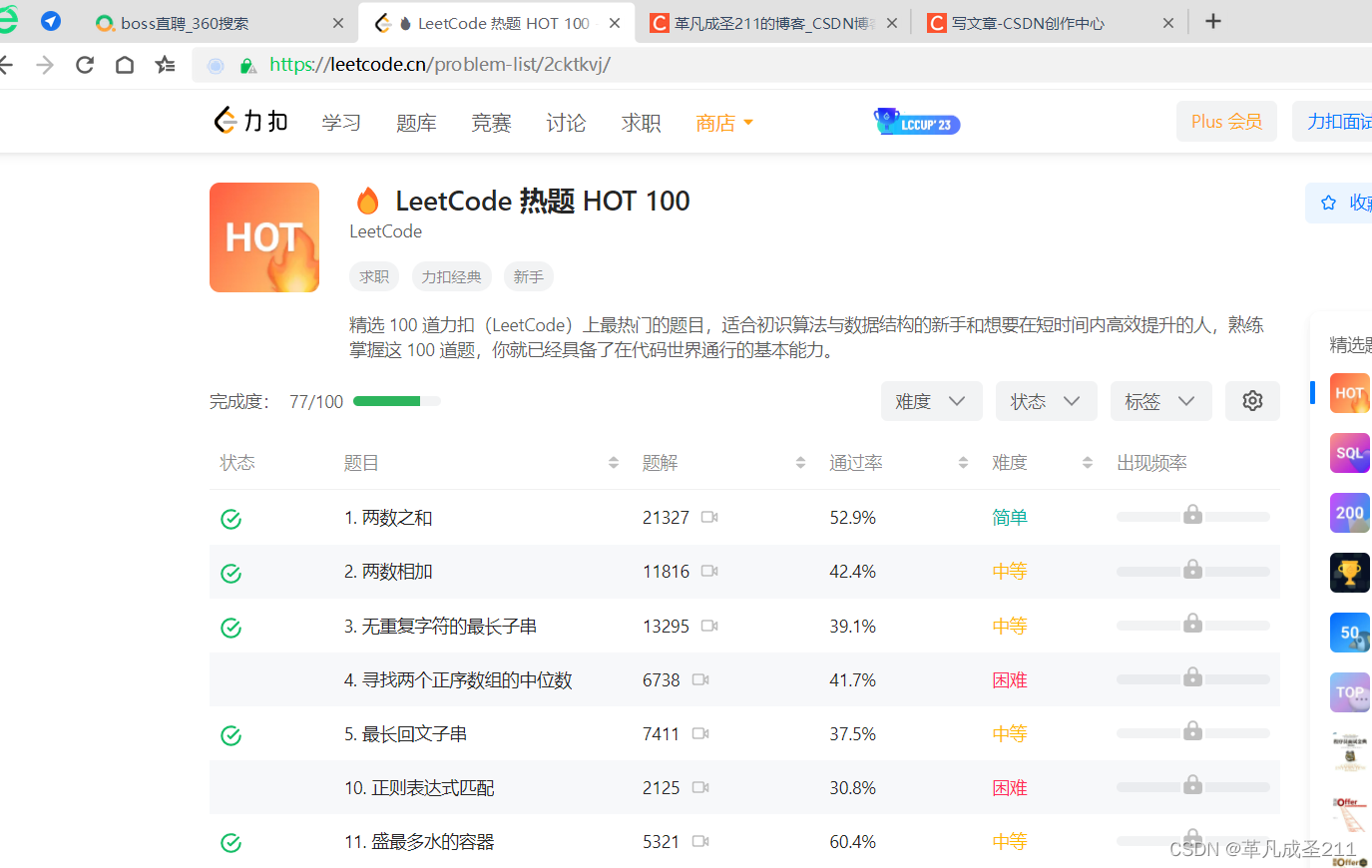Expand the 状态 filter dropdown
The height and width of the screenshot is (868, 1372).
[x=1047, y=401]
